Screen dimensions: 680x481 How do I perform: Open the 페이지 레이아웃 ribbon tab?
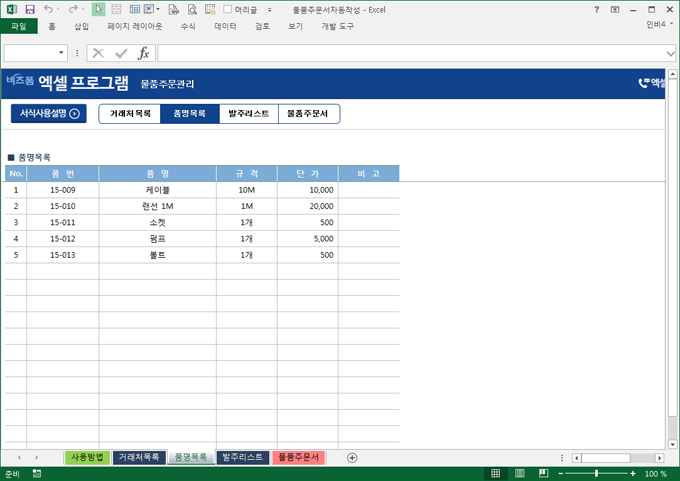[135, 26]
